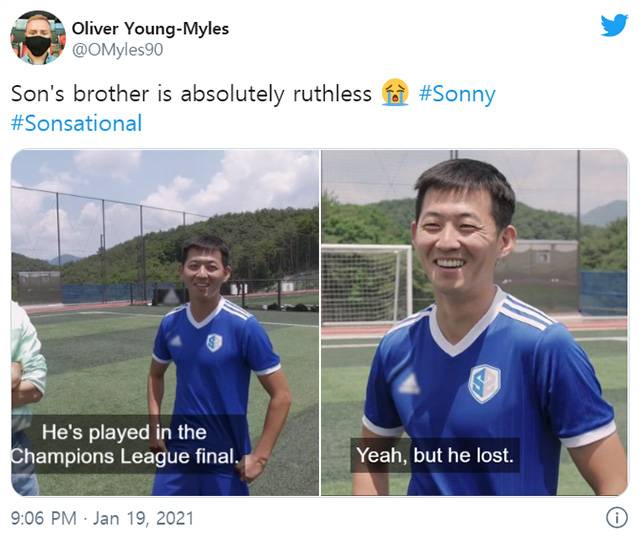Click the 9:06 PM Jan 19, 2021 timestamp

pyautogui.click(x=102, y=518)
